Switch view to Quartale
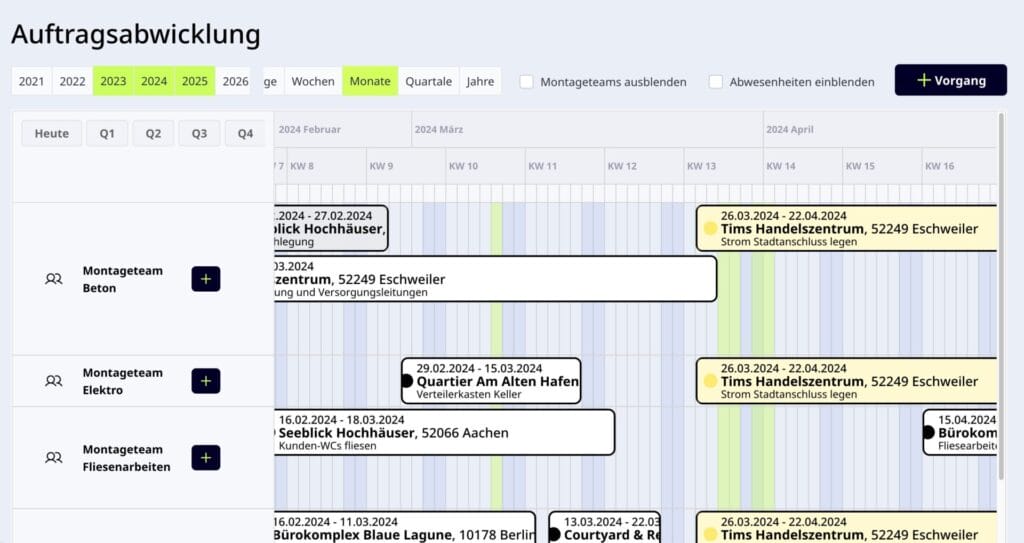This screenshot has height=543, width=1024. click(428, 81)
